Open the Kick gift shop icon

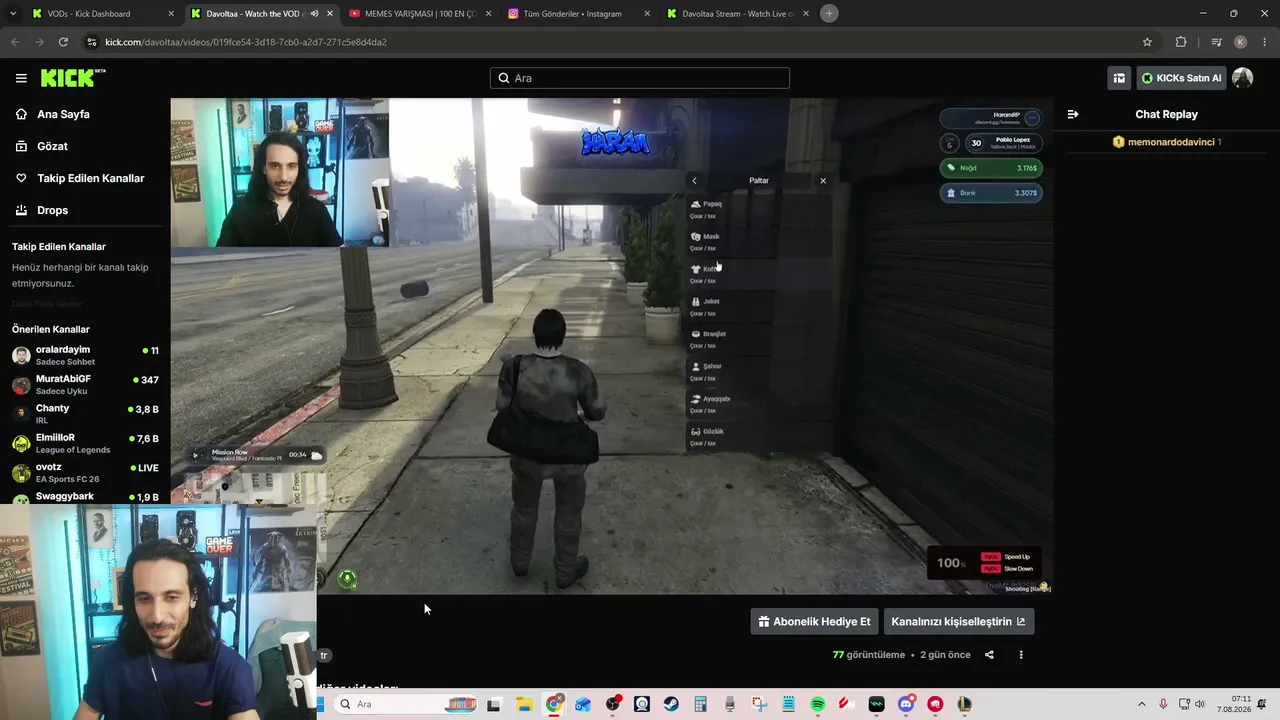pos(1119,78)
